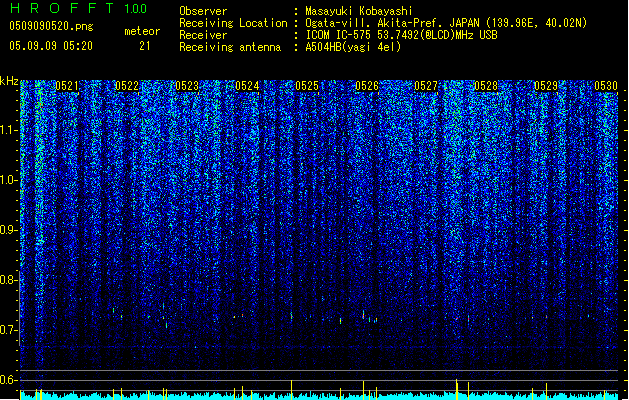Viewport: 629px width, 400px height.
Task: Click the 0528 time marker
Action: click(x=486, y=86)
